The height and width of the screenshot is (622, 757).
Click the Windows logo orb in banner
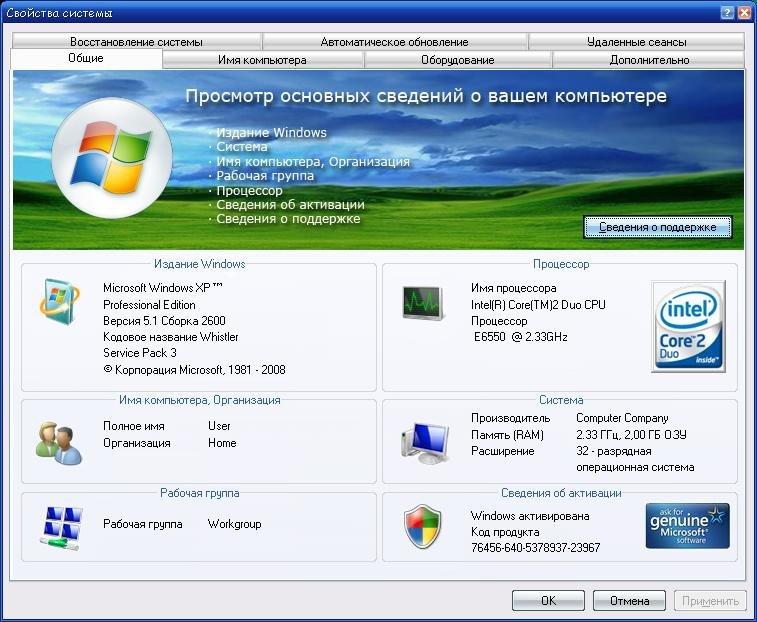tap(112, 158)
